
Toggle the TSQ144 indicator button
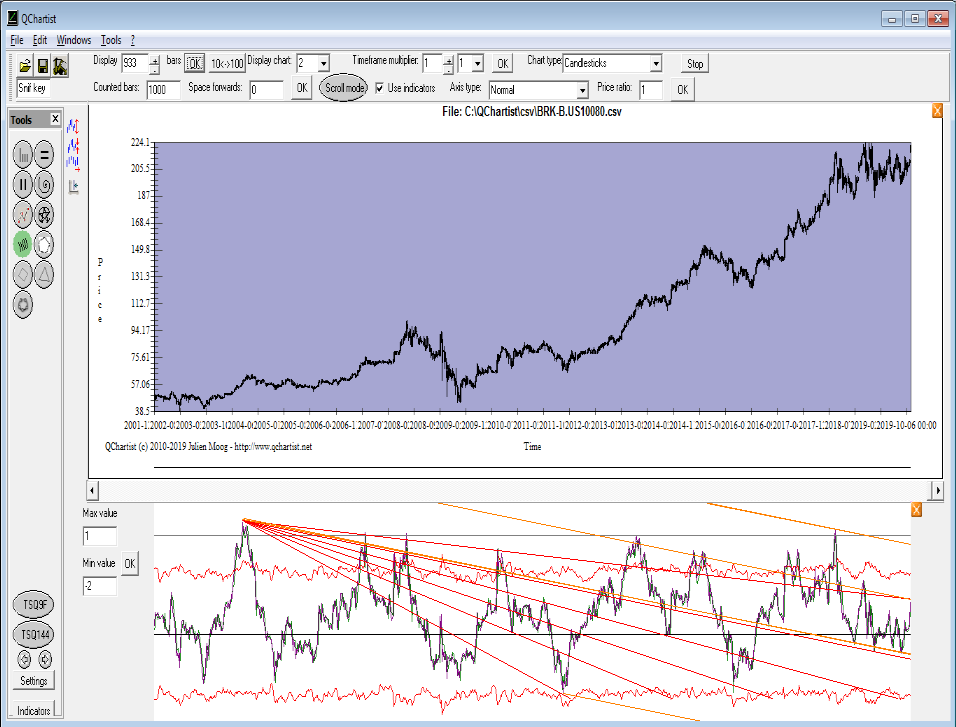(x=33, y=635)
